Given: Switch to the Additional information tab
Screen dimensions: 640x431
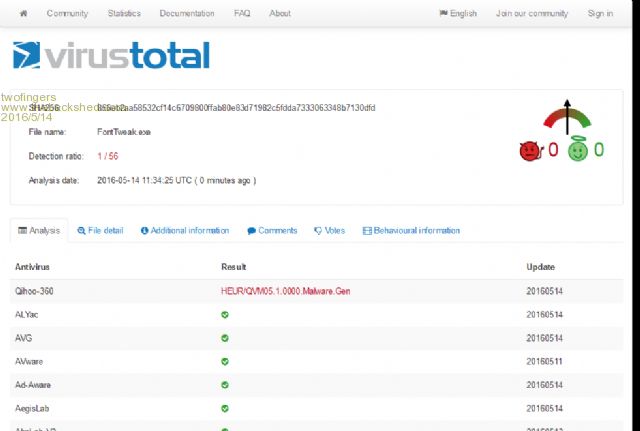Looking at the screenshot, I should (x=185, y=231).
